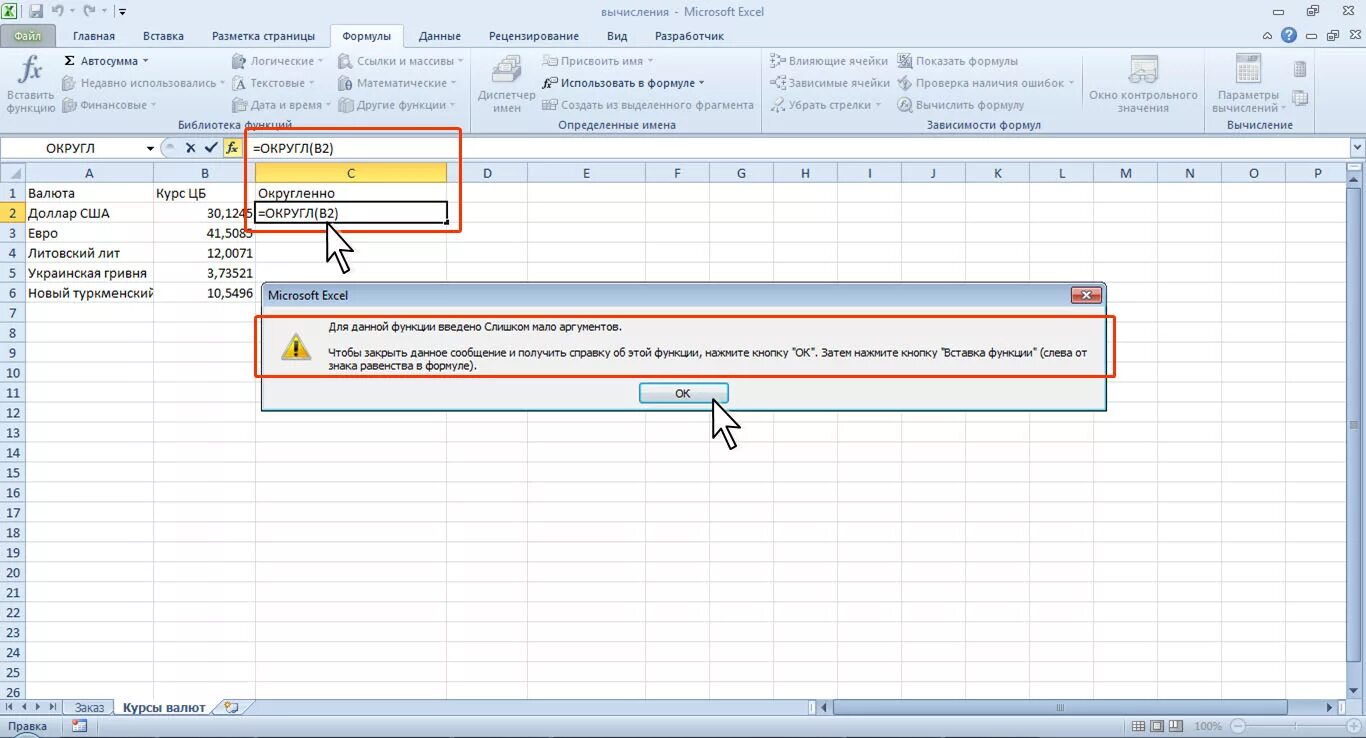
Task: Click macro record icon in status bar
Action: click(x=79, y=726)
